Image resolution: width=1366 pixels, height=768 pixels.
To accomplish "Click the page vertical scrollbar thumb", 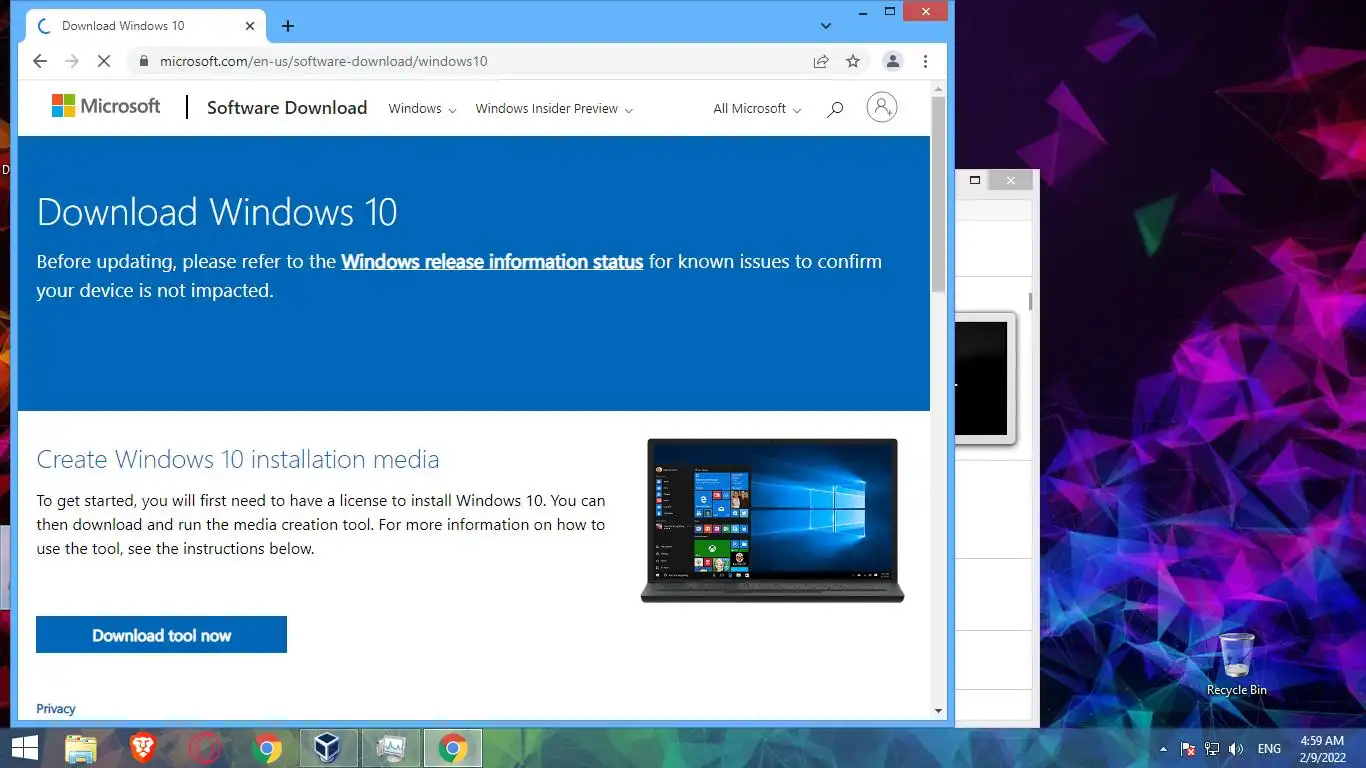I will (938, 195).
